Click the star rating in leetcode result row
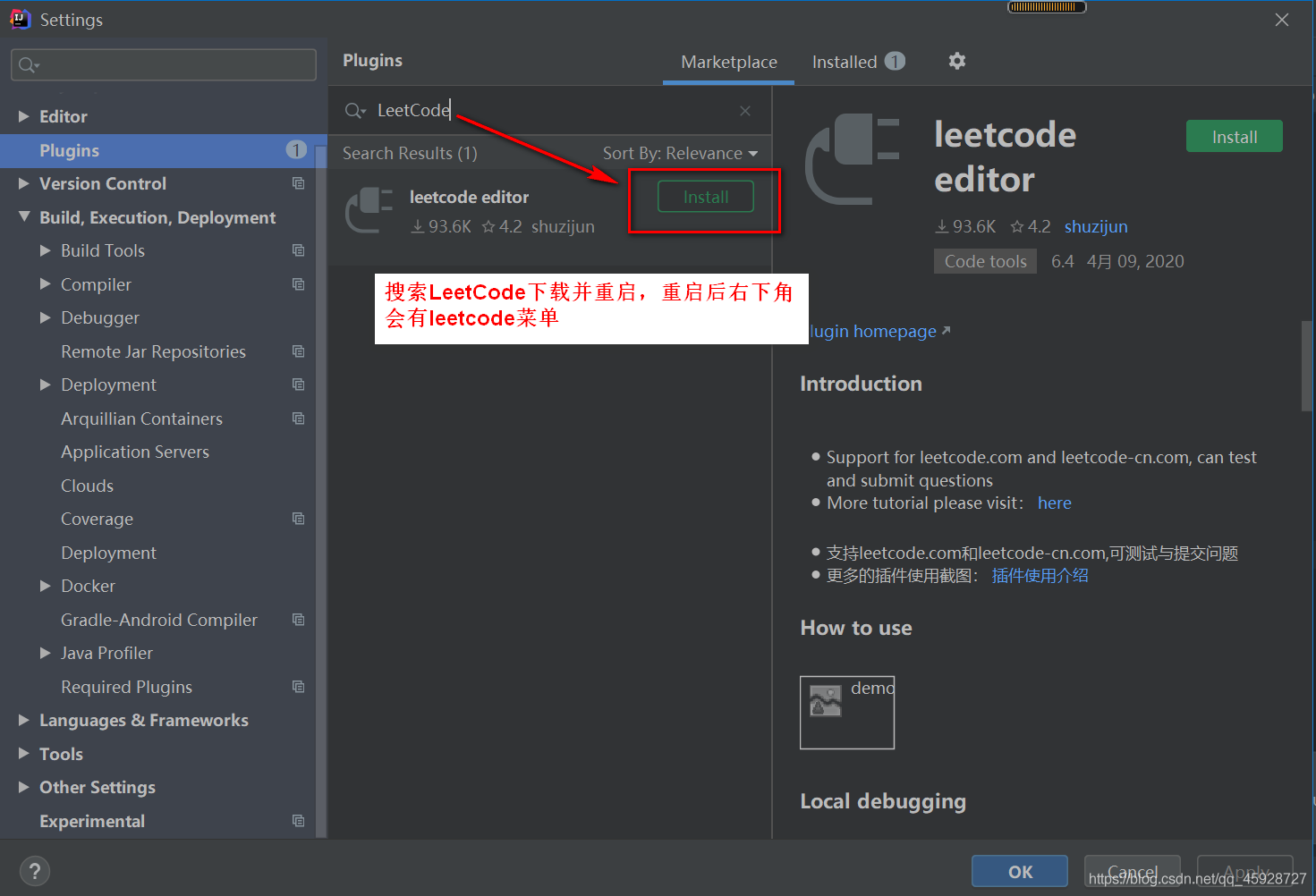The height and width of the screenshot is (896, 1316). click(x=502, y=226)
